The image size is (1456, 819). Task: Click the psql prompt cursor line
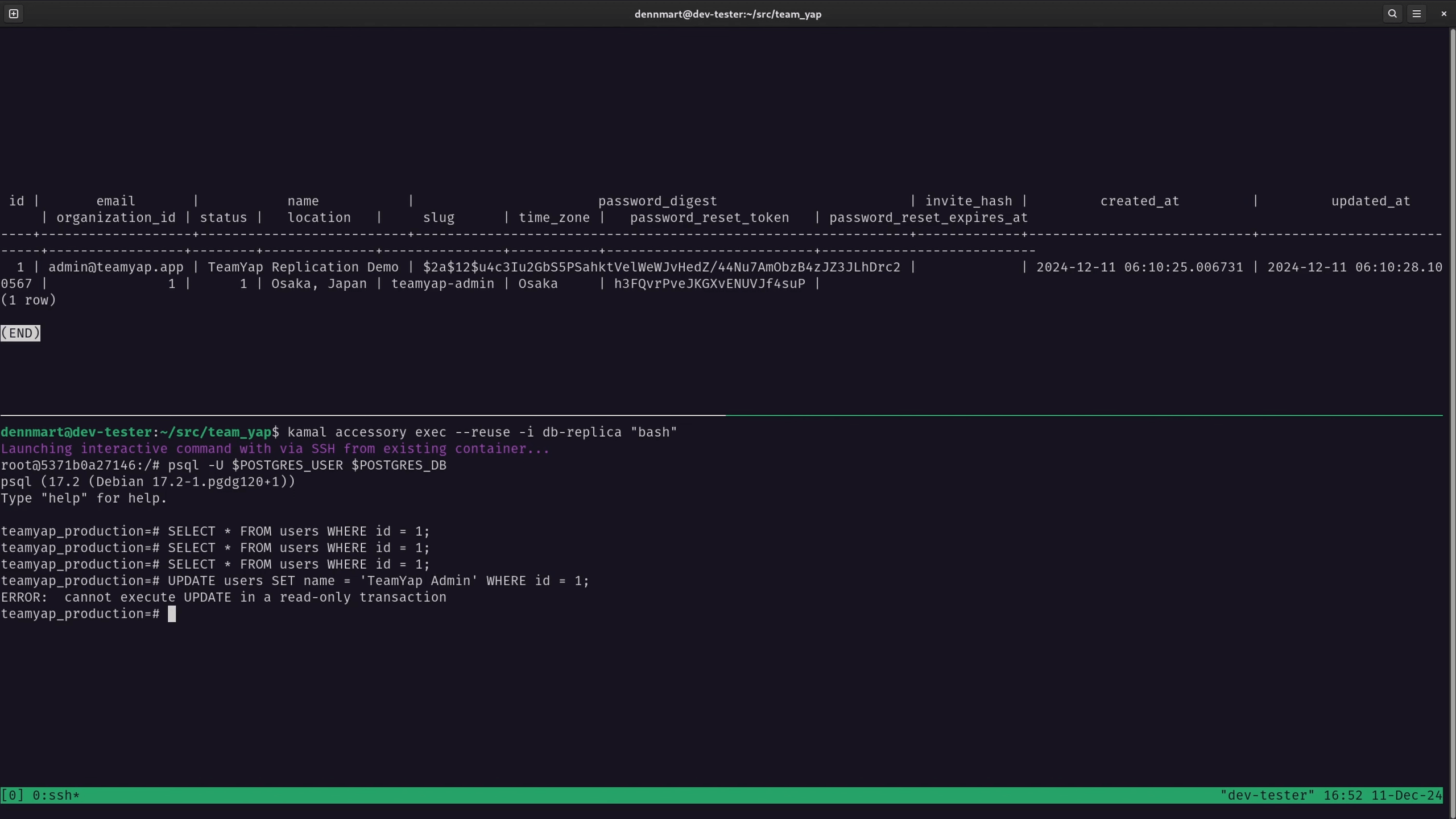88,614
